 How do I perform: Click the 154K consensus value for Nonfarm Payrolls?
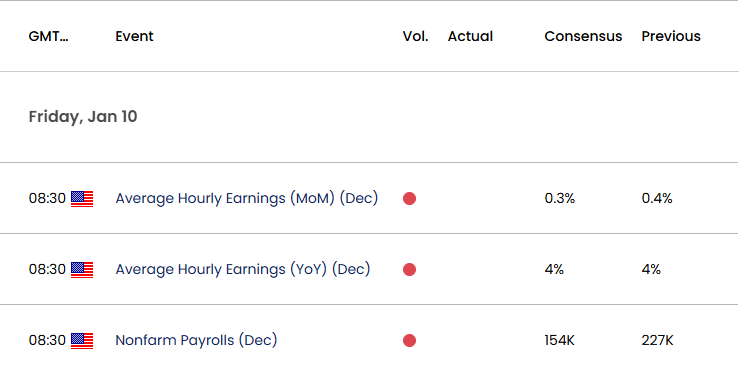[x=559, y=340]
